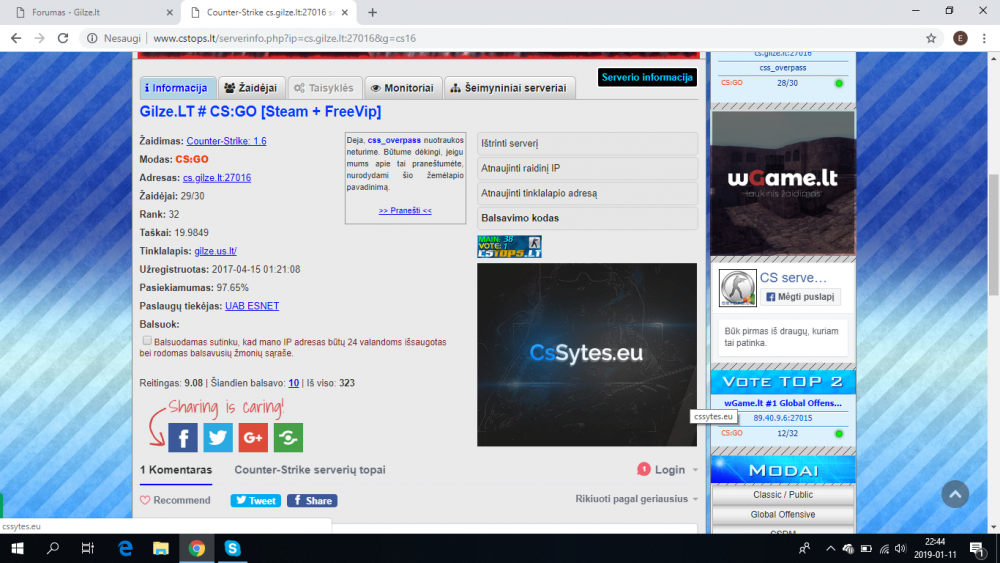Open the green more-sharing-options icon
Image resolution: width=1000 pixels, height=563 pixels.
[x=288, y=437]
